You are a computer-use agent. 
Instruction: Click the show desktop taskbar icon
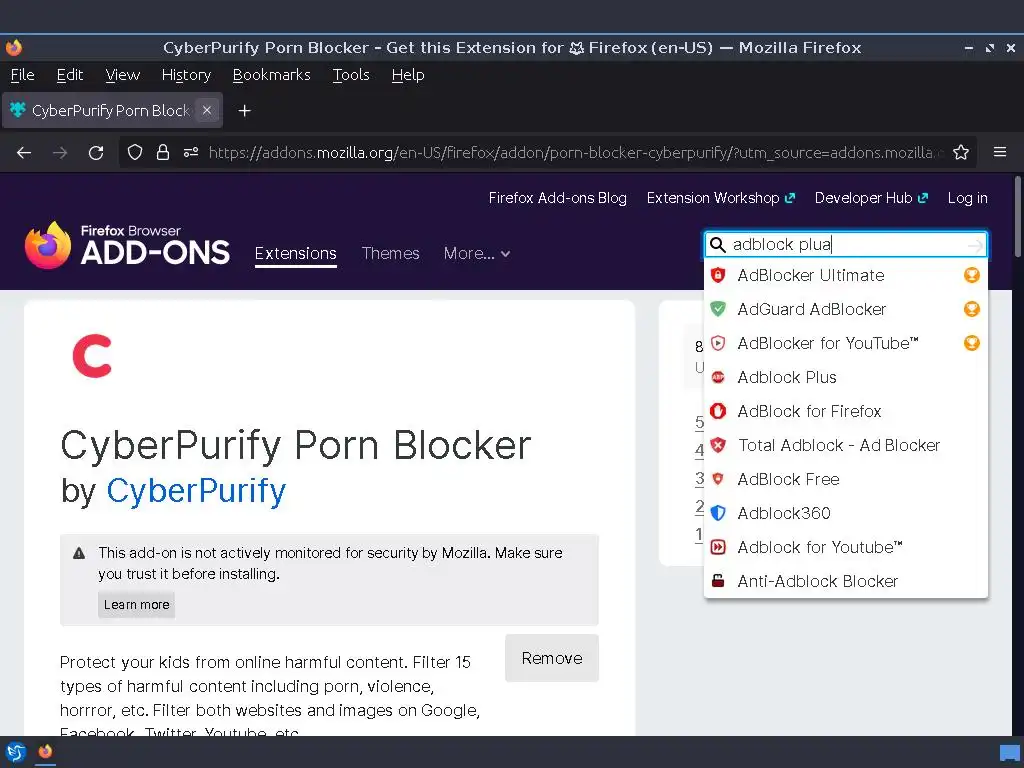pyautogui.click(x=1010, y=753)
